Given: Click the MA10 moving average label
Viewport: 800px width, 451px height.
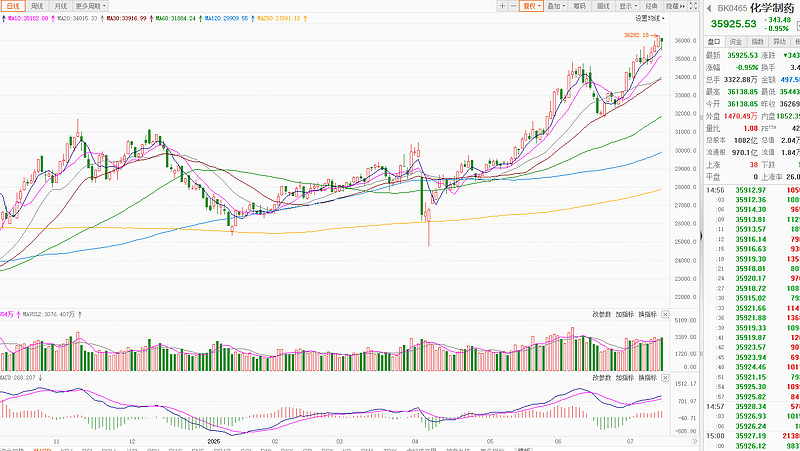Looking at the screenshot, I should click(28, 18).
